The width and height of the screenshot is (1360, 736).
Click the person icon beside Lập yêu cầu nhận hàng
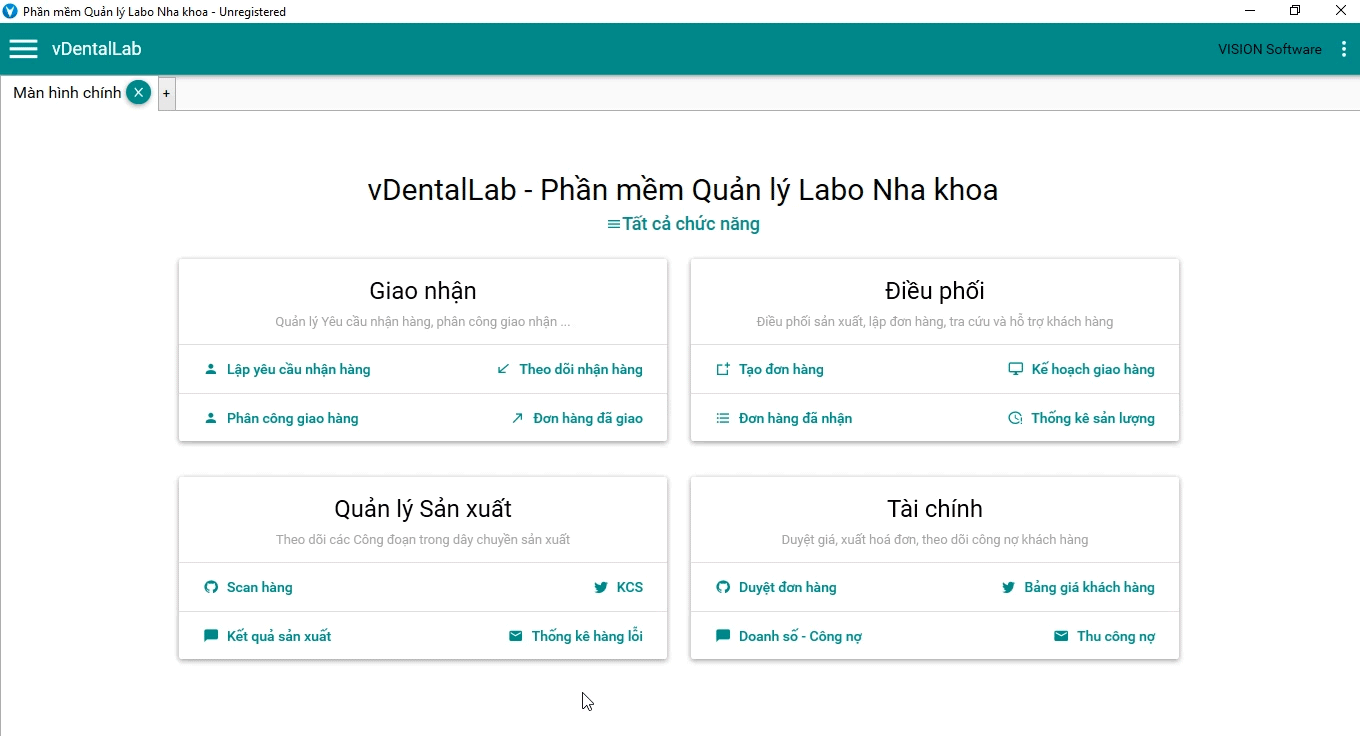(211, 369)
